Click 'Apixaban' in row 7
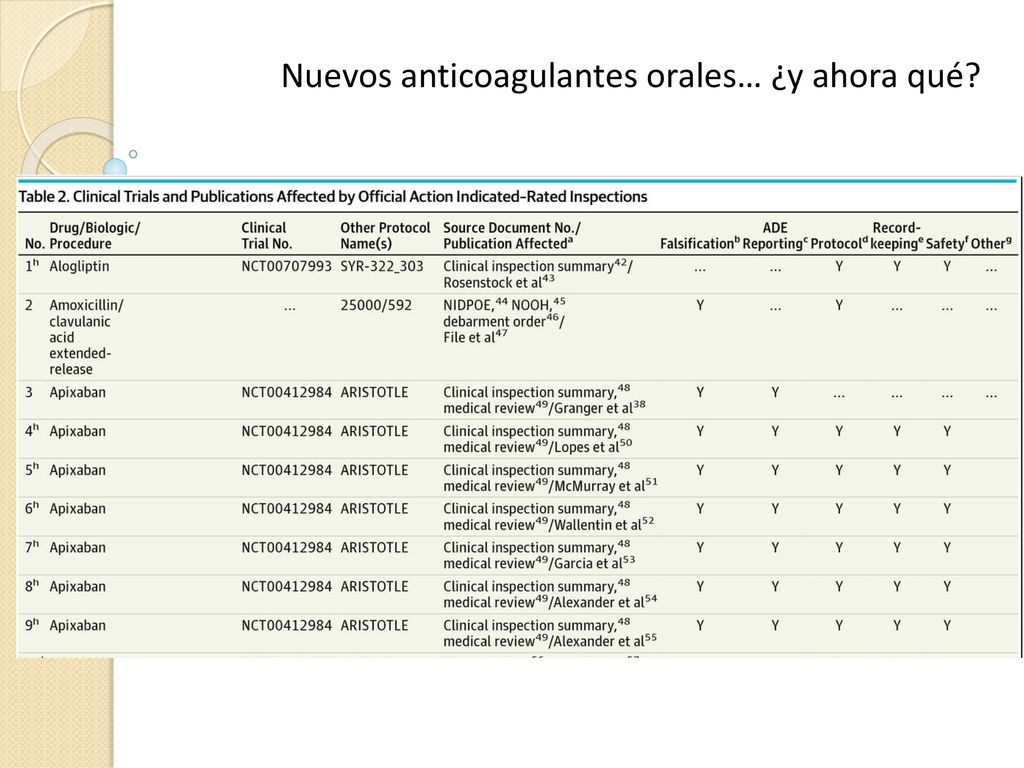This screenshot has width=1024, height=768. click(77, 548)
